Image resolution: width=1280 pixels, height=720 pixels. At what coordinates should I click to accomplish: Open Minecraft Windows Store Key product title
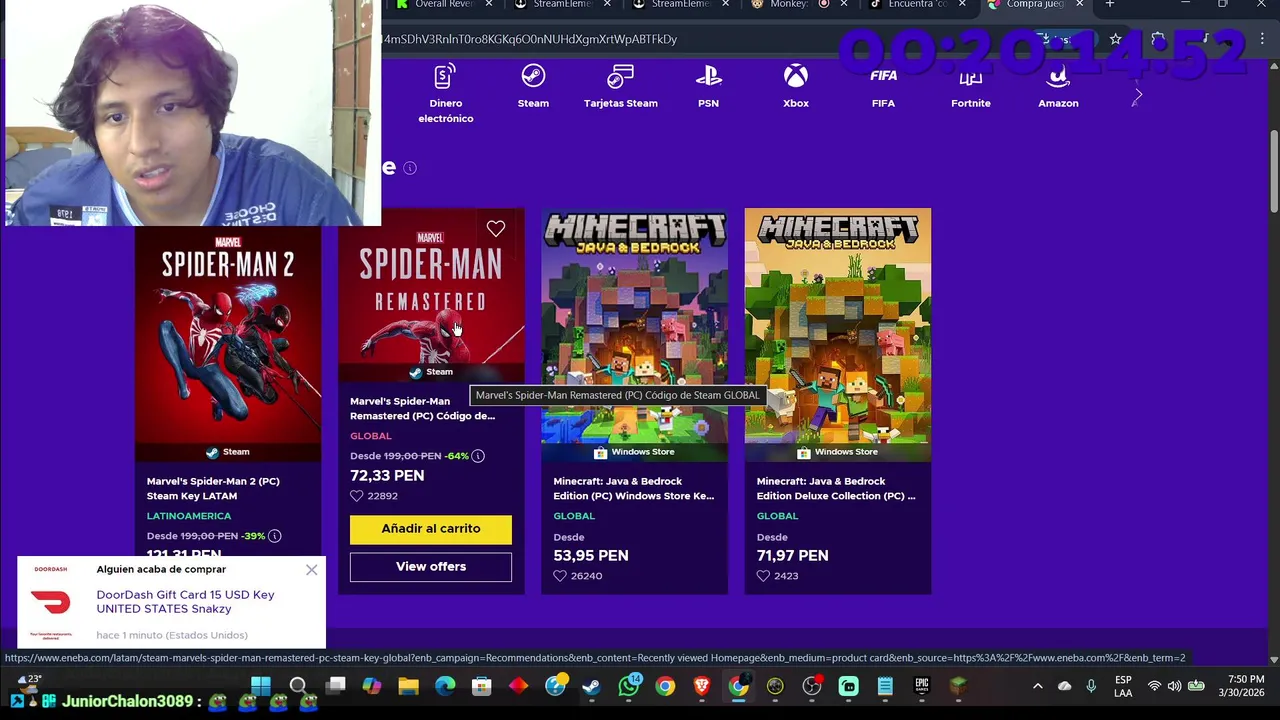(x=634, y=488)
